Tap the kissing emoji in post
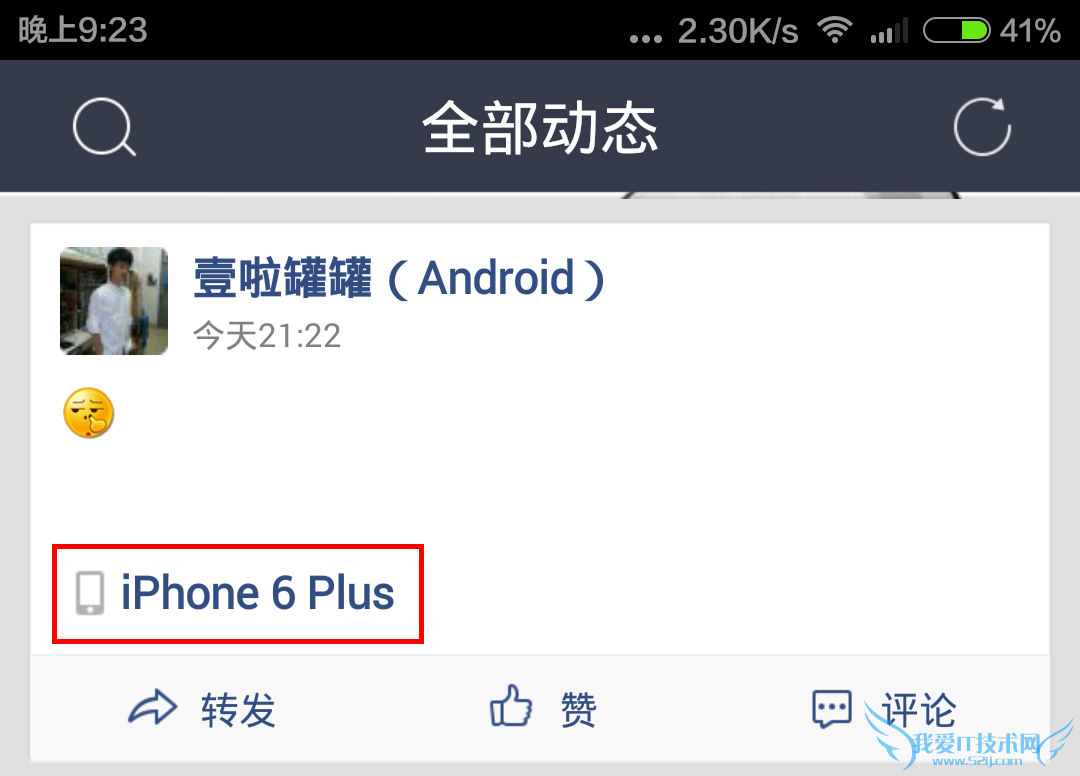Viewport: 1080px width, 776px height. coord(89,412)
